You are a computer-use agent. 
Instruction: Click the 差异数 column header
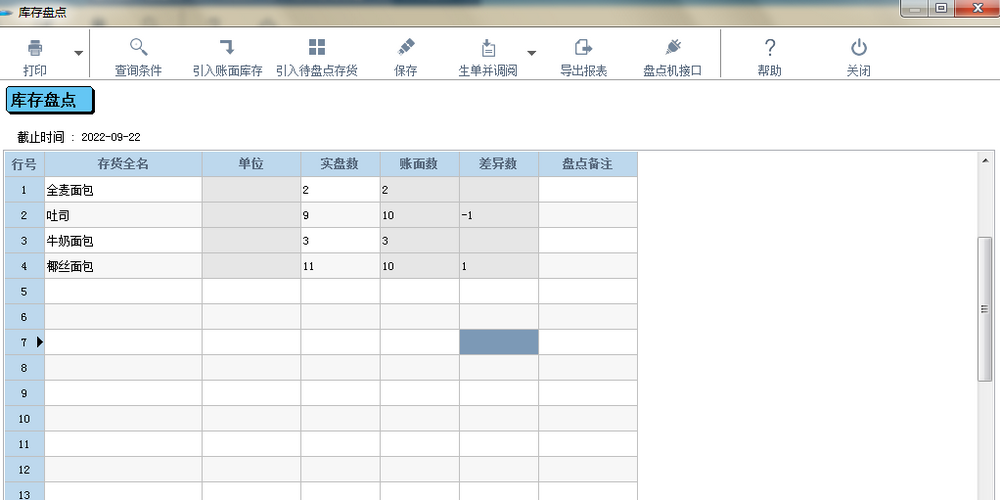498,164
